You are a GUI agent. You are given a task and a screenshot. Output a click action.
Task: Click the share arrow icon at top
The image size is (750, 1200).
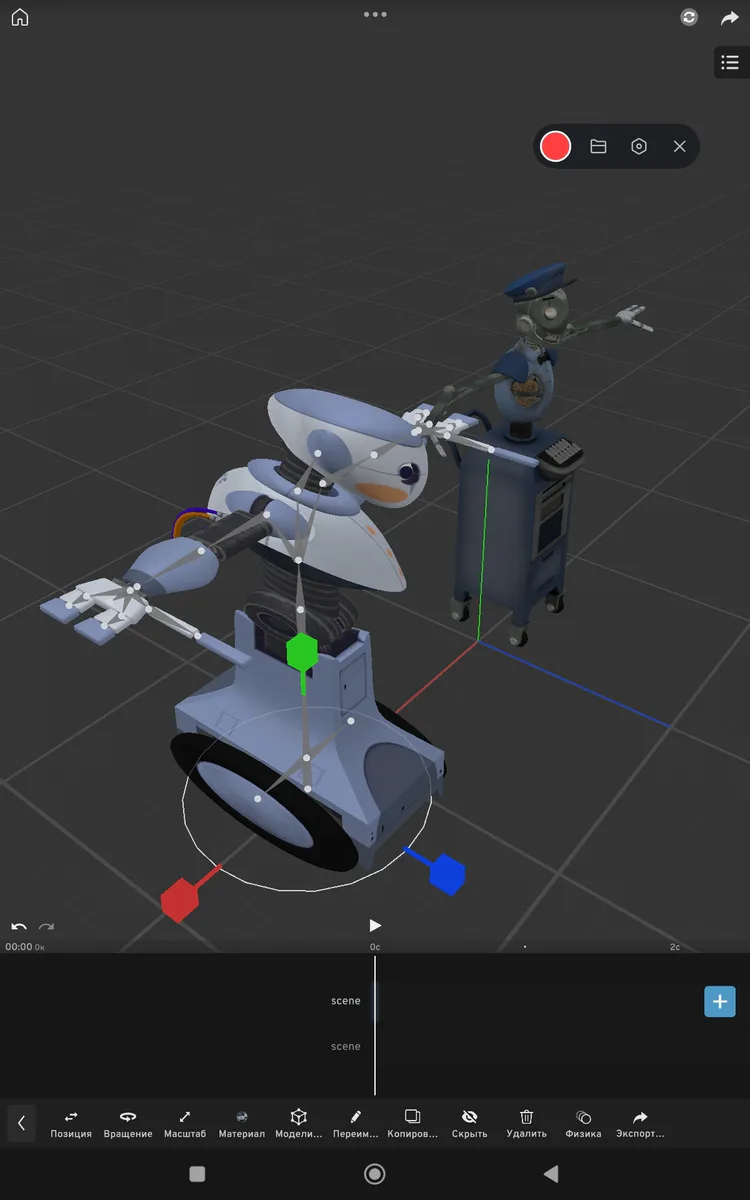[x=729, y=17]
